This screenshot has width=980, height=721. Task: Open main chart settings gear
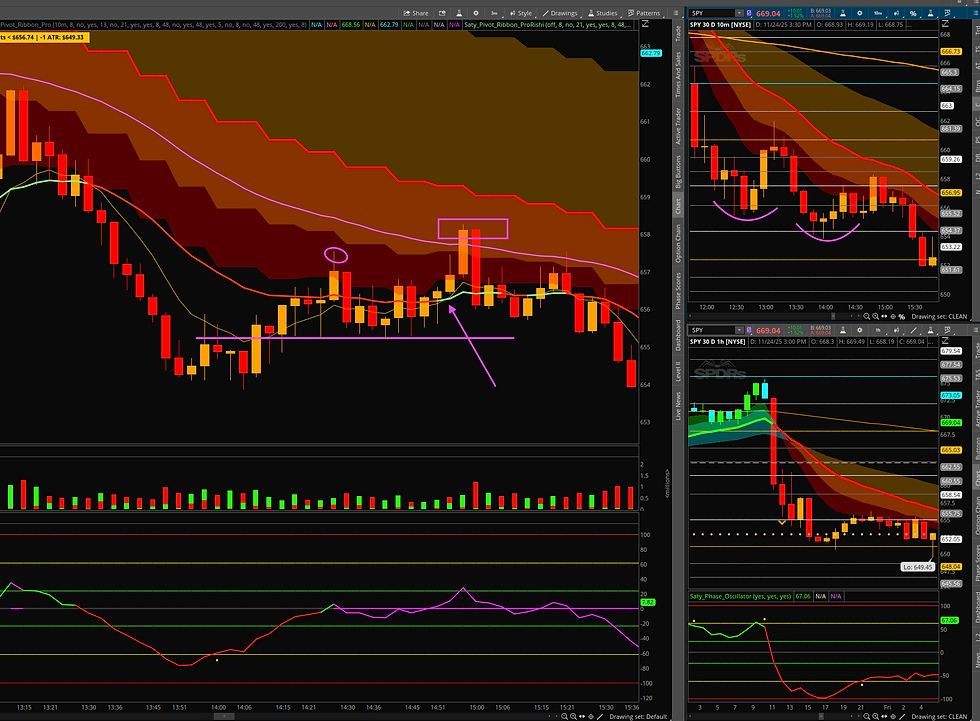click(x=476, y=13)
